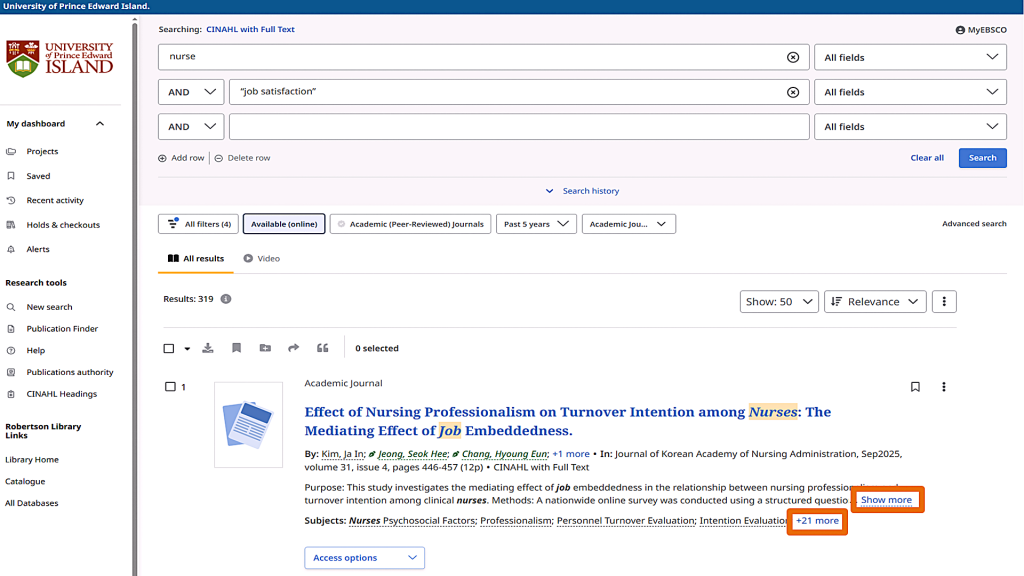Viewport: 1024px width, 576px height.
Task: Open the results info icon next to 319
Action: pyautogui.click(x=226, y=299)
